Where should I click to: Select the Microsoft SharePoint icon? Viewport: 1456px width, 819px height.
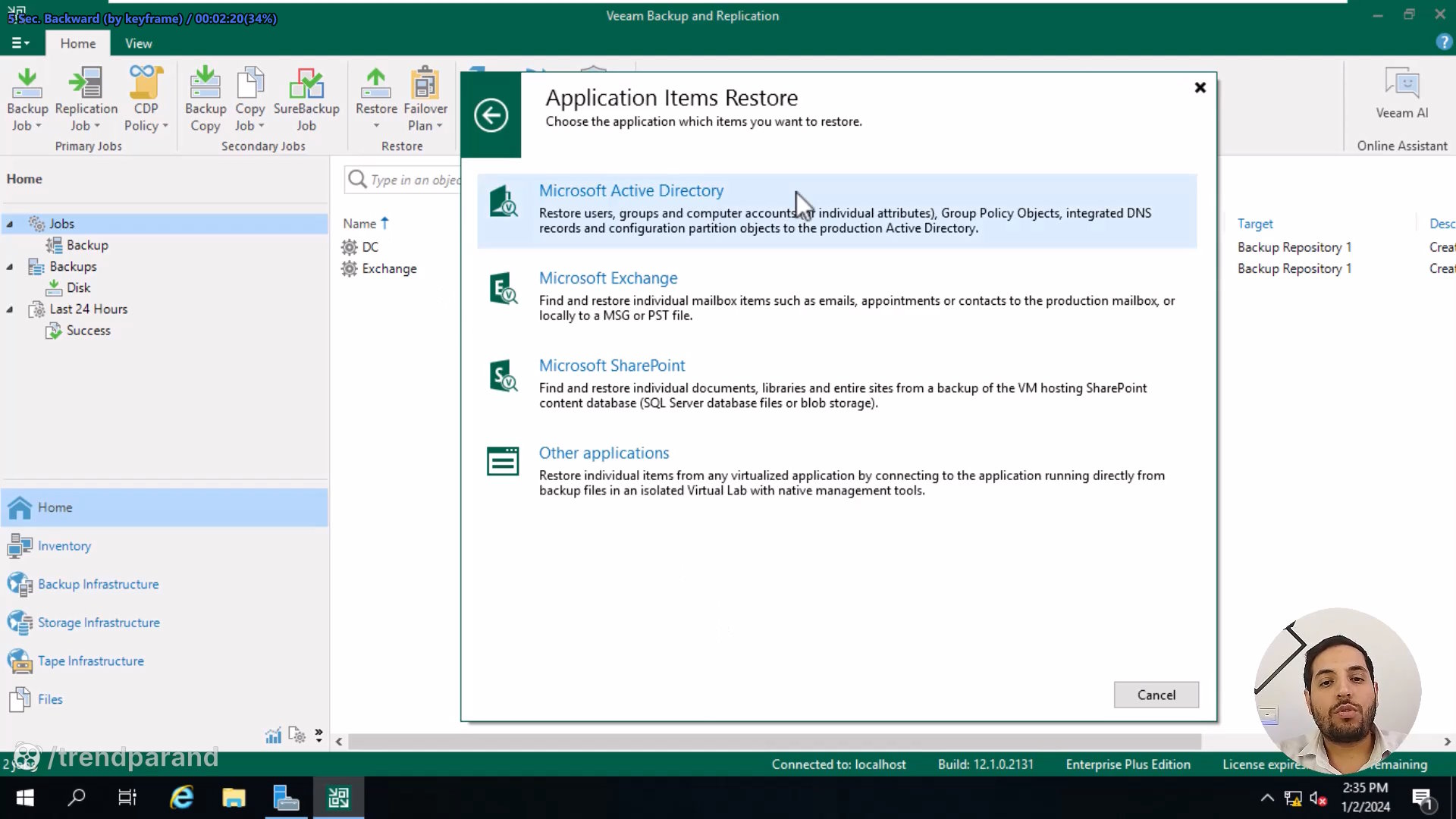pyautogui.click(x=504, y=376)
